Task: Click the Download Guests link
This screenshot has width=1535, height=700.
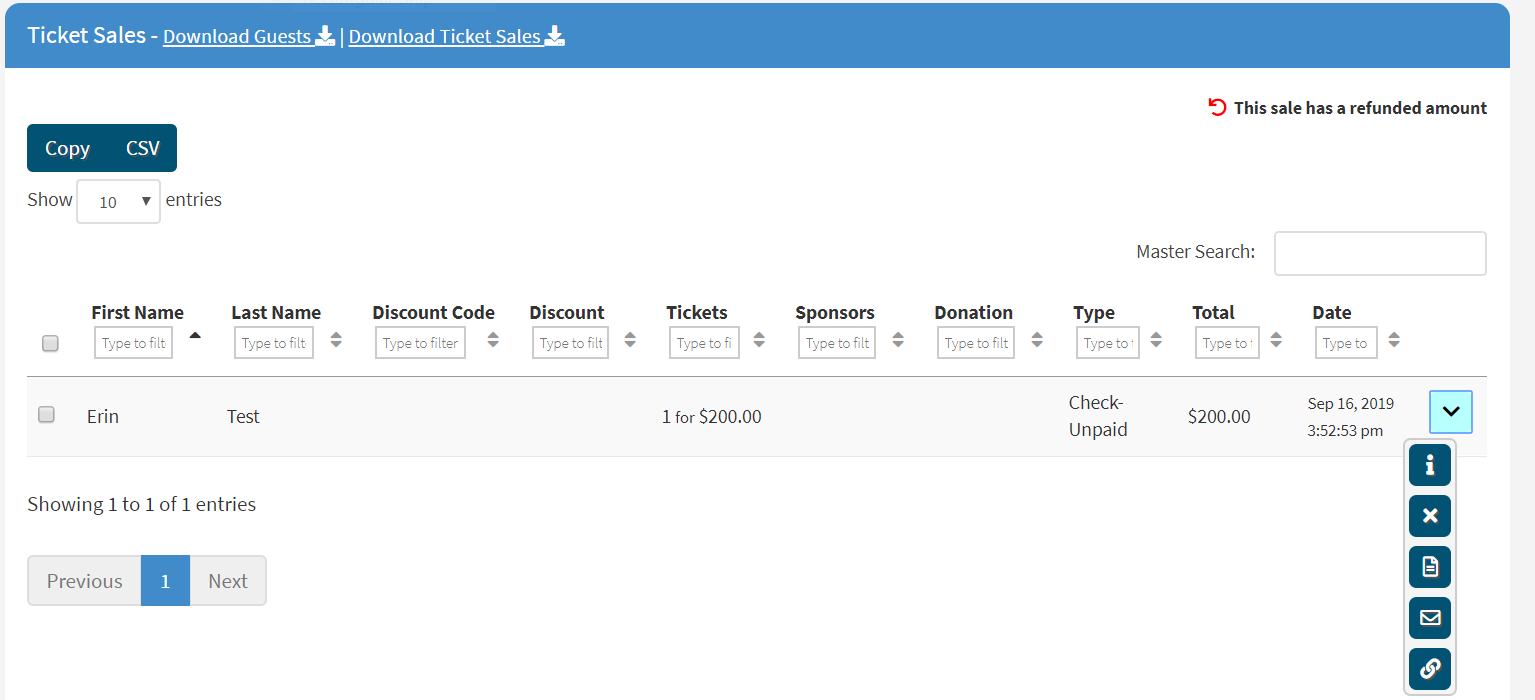Action: point(248,37)
